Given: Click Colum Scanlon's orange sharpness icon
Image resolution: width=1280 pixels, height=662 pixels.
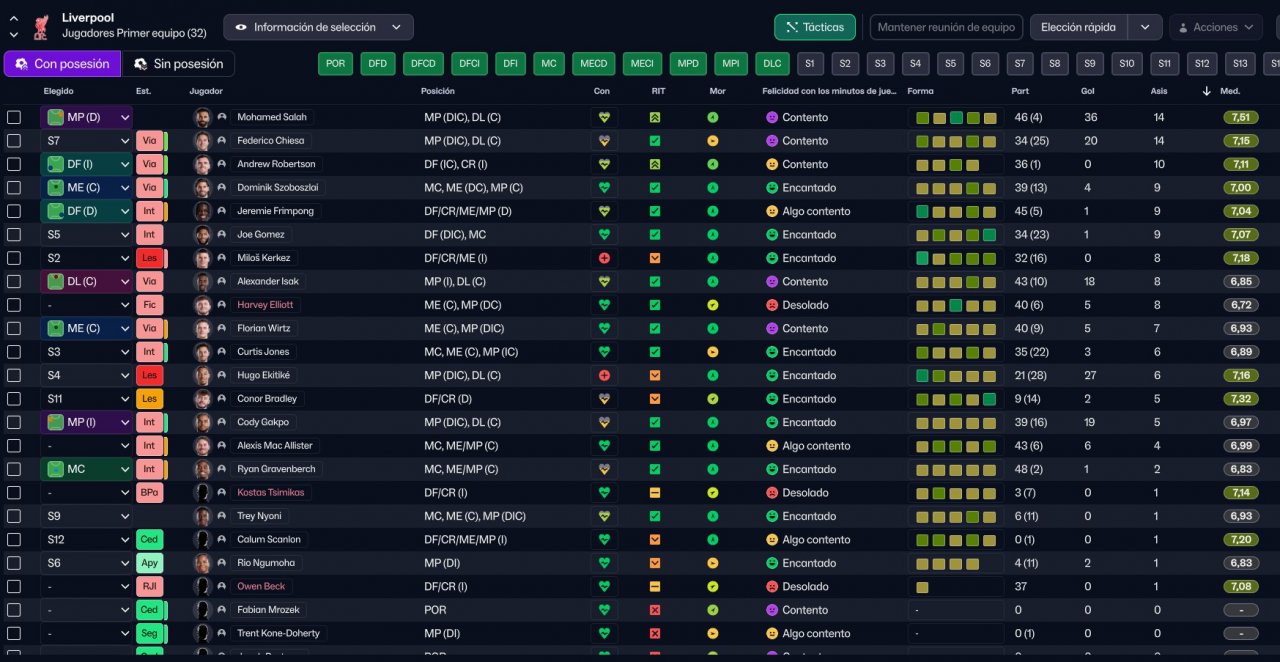Looking at the screenshot, I should 655,540.
